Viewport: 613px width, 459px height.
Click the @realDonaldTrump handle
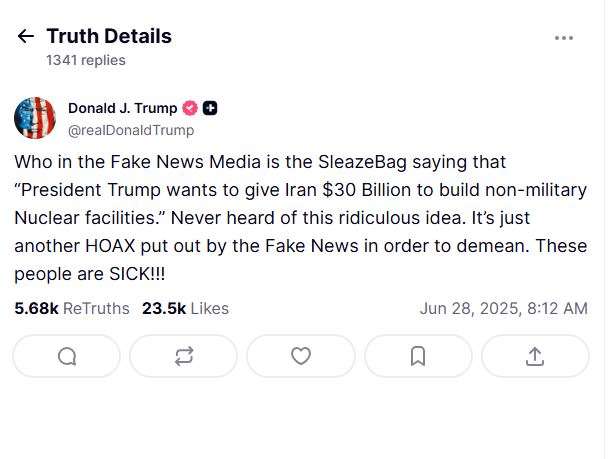[131, 130]
